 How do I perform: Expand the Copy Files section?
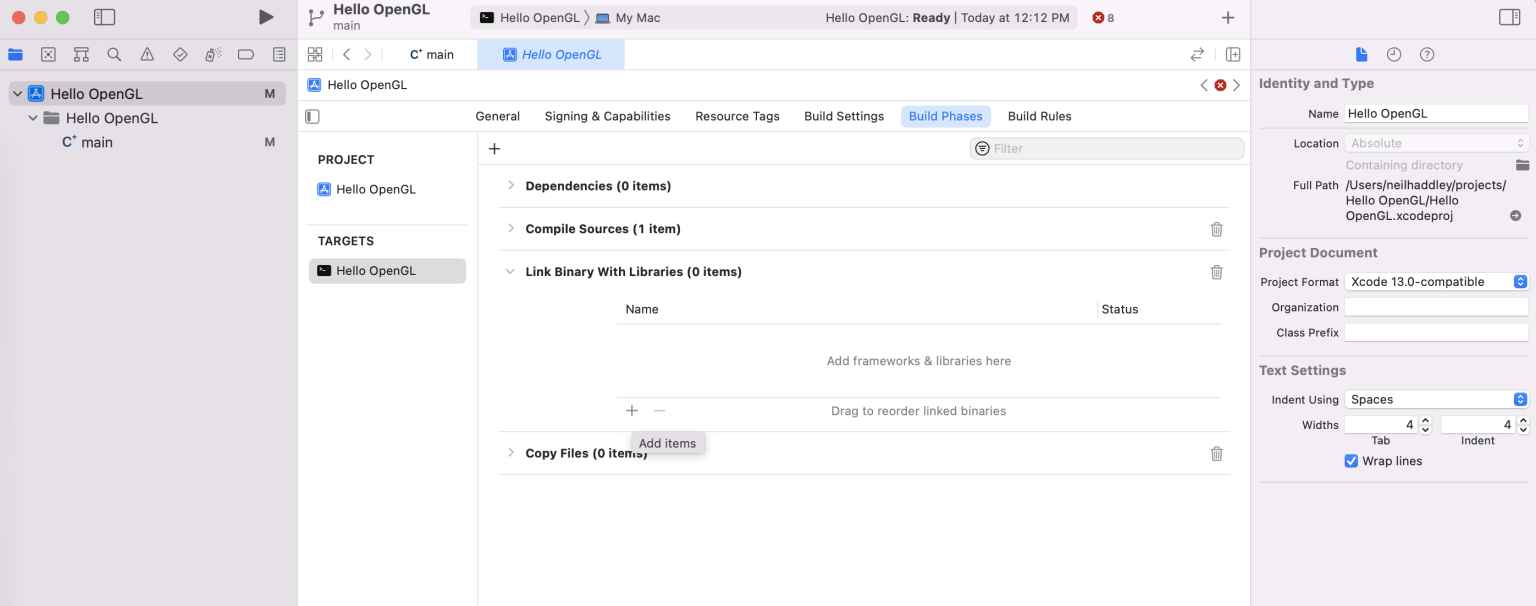pos(511,454)
